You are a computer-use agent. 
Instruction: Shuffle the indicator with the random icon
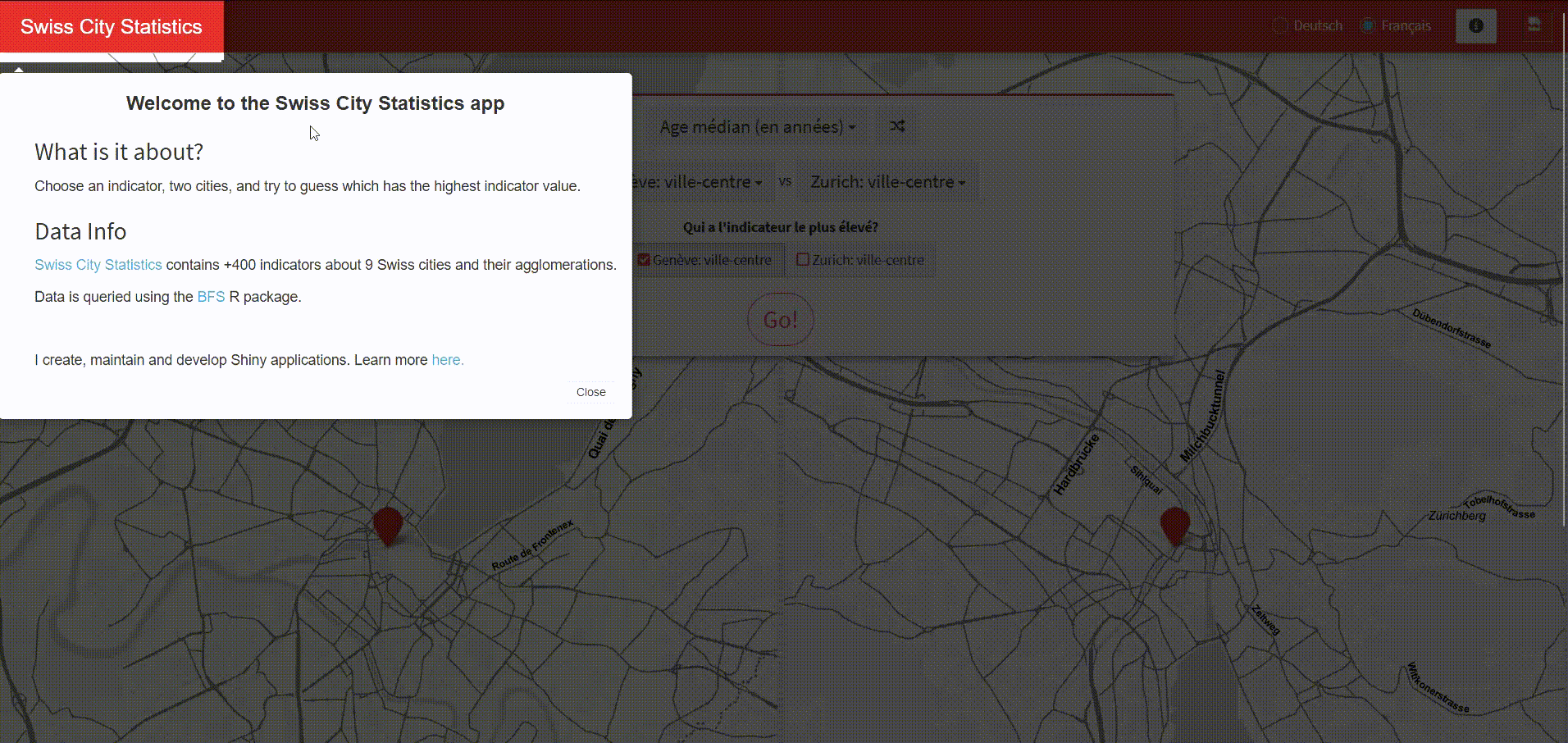[897, 126]
